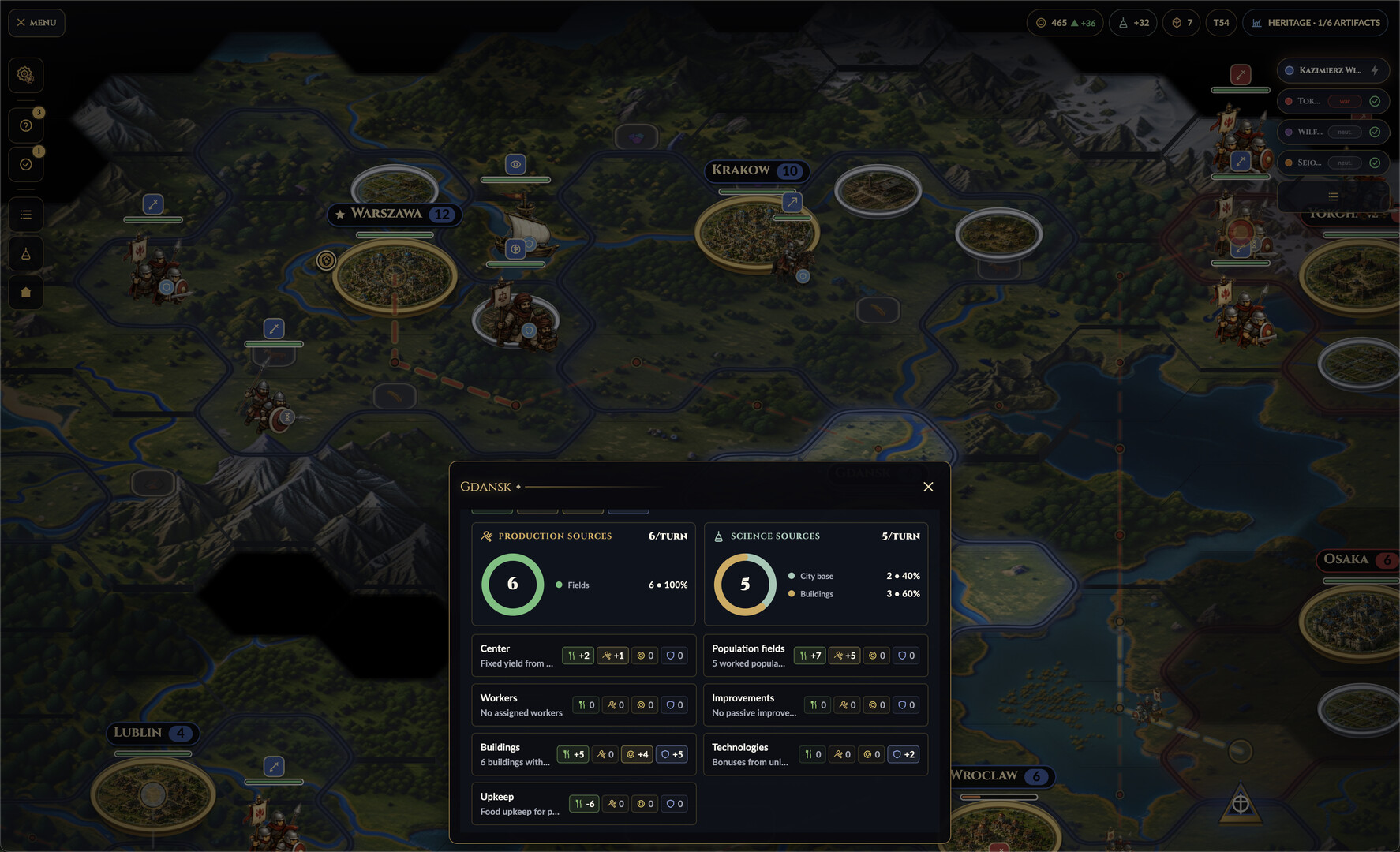The image size is (1400, 852).
Task: Close the Gdansk city panel
Action: click(x=928, y=487)
